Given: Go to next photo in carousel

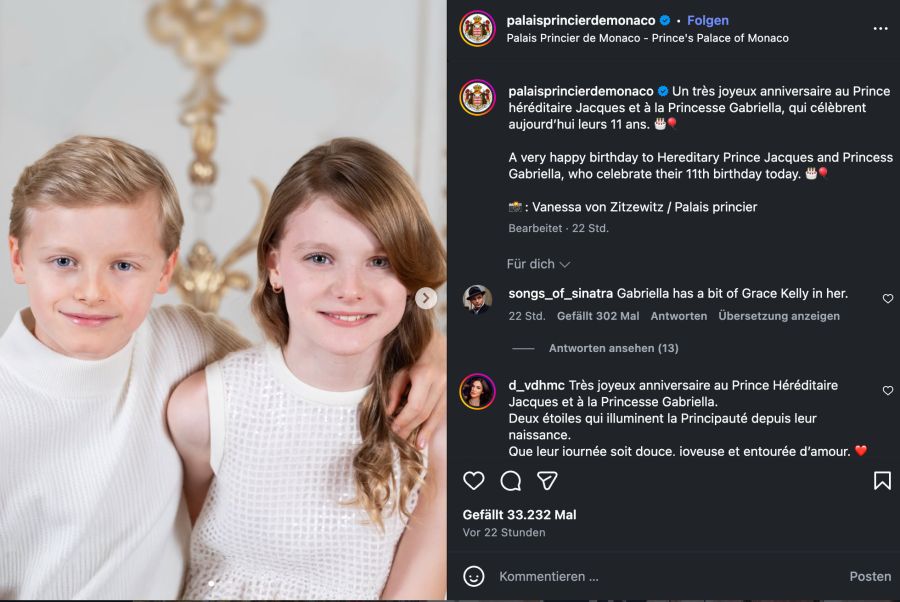Looking at the screenshot, I should coord(426,298).
